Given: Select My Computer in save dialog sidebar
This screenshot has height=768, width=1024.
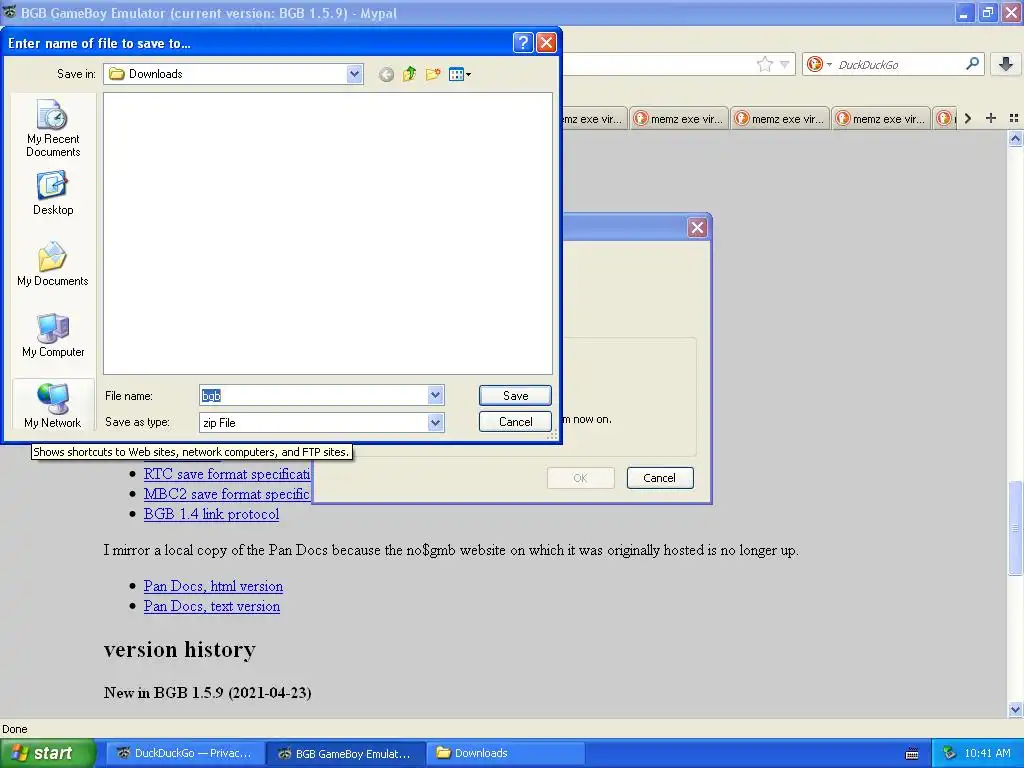Looking at the screenshot, I should (53, 335).
